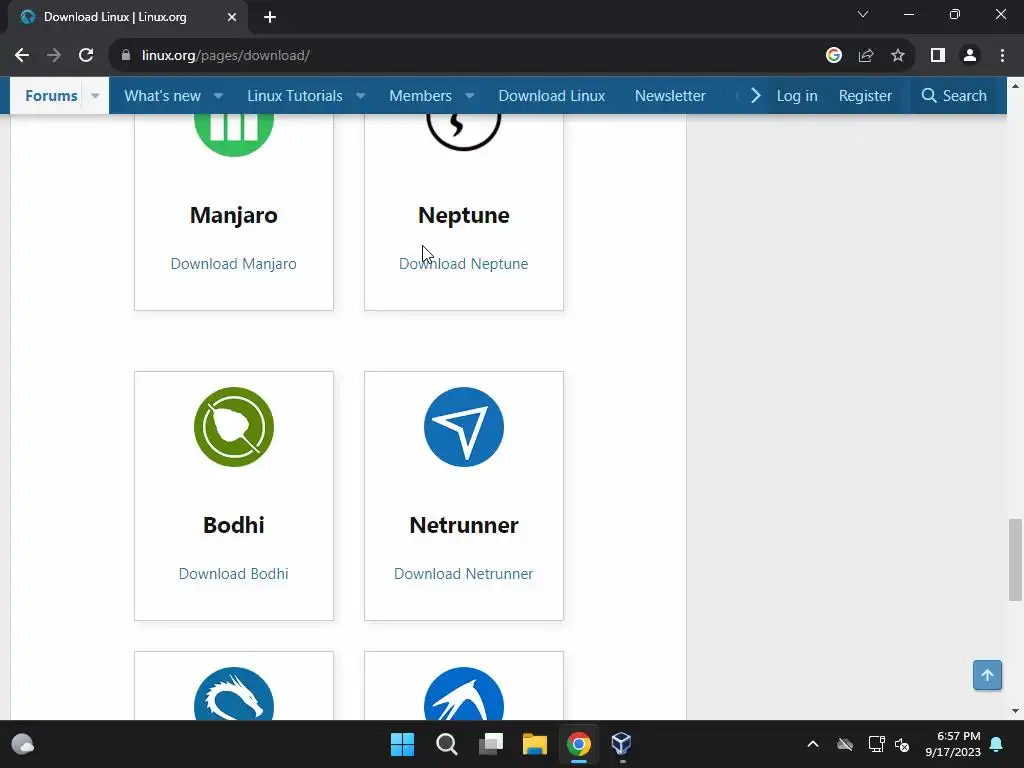Show hidden system tray icons

click(x=813, y=744)
